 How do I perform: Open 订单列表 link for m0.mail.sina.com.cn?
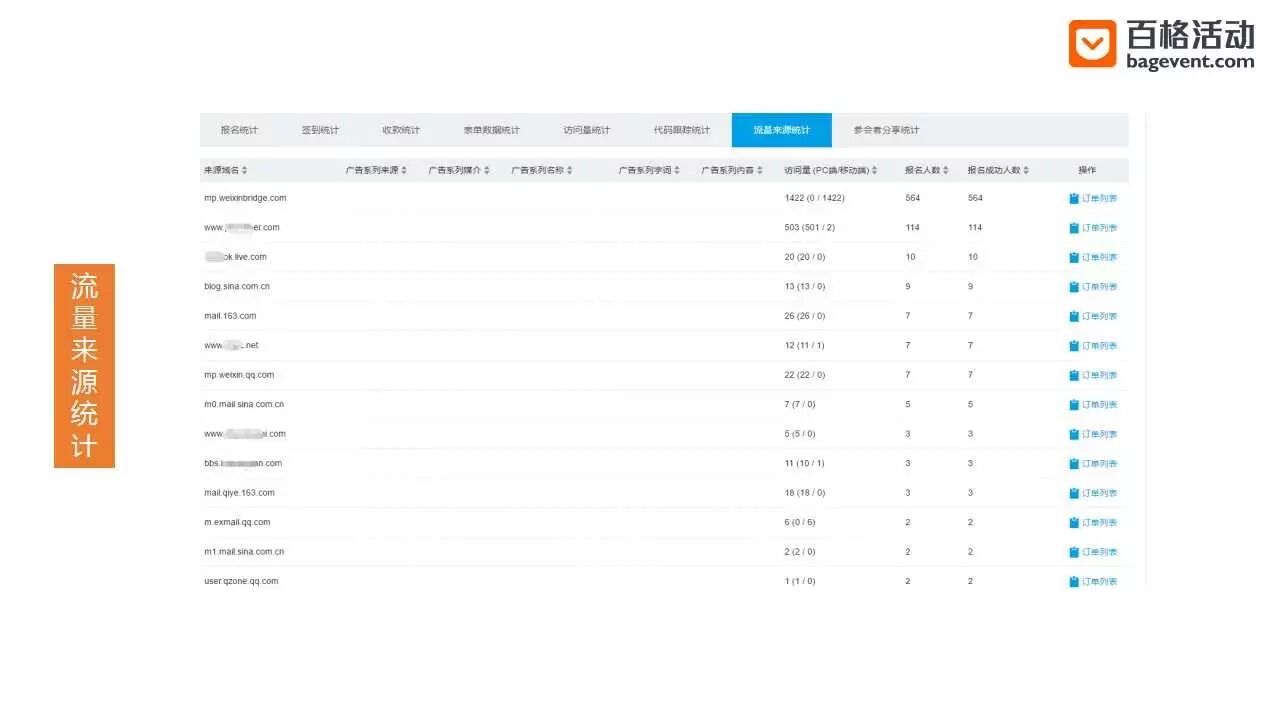point(1093,405)
